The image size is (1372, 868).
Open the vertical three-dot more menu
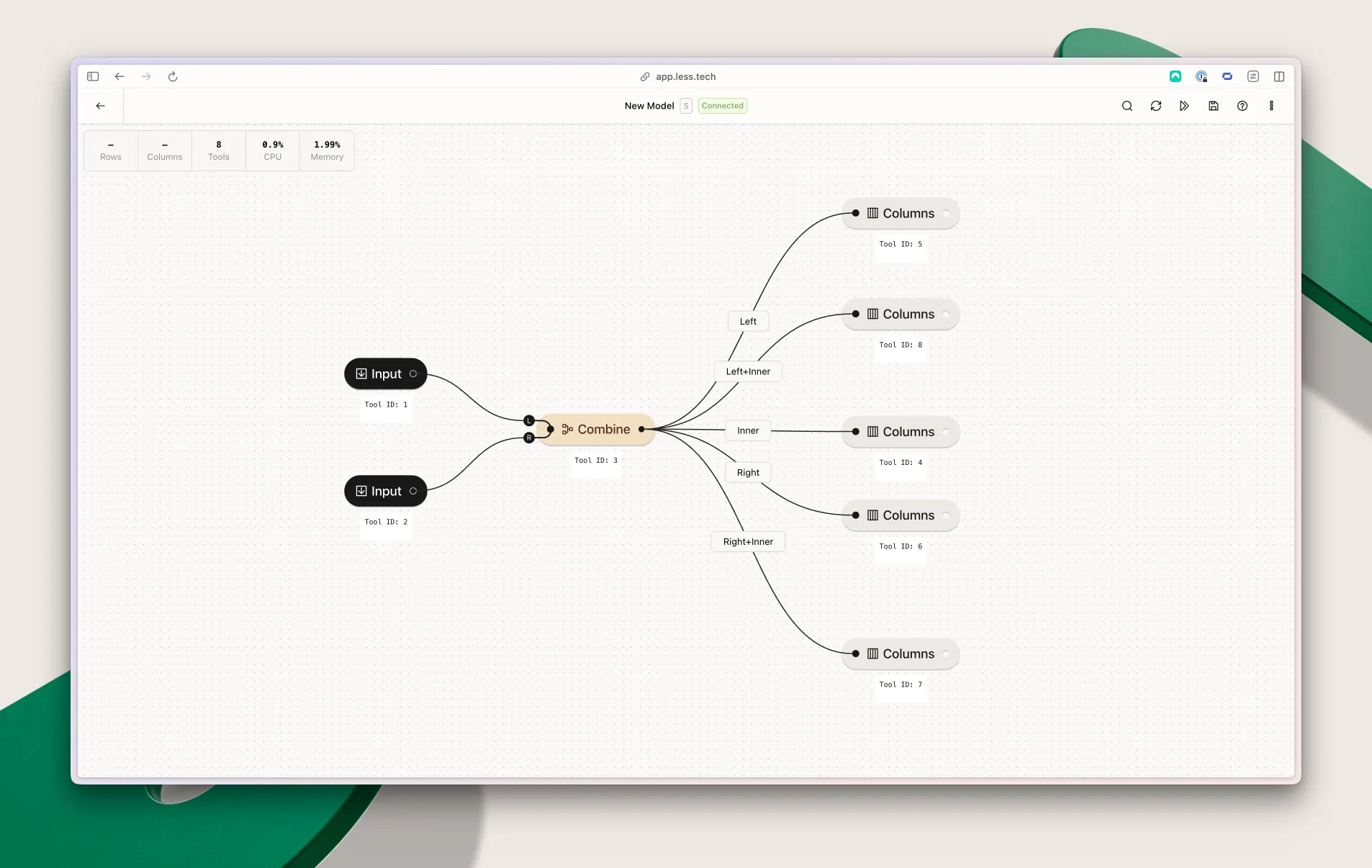pyautogui.click(x=1271, y=106)
